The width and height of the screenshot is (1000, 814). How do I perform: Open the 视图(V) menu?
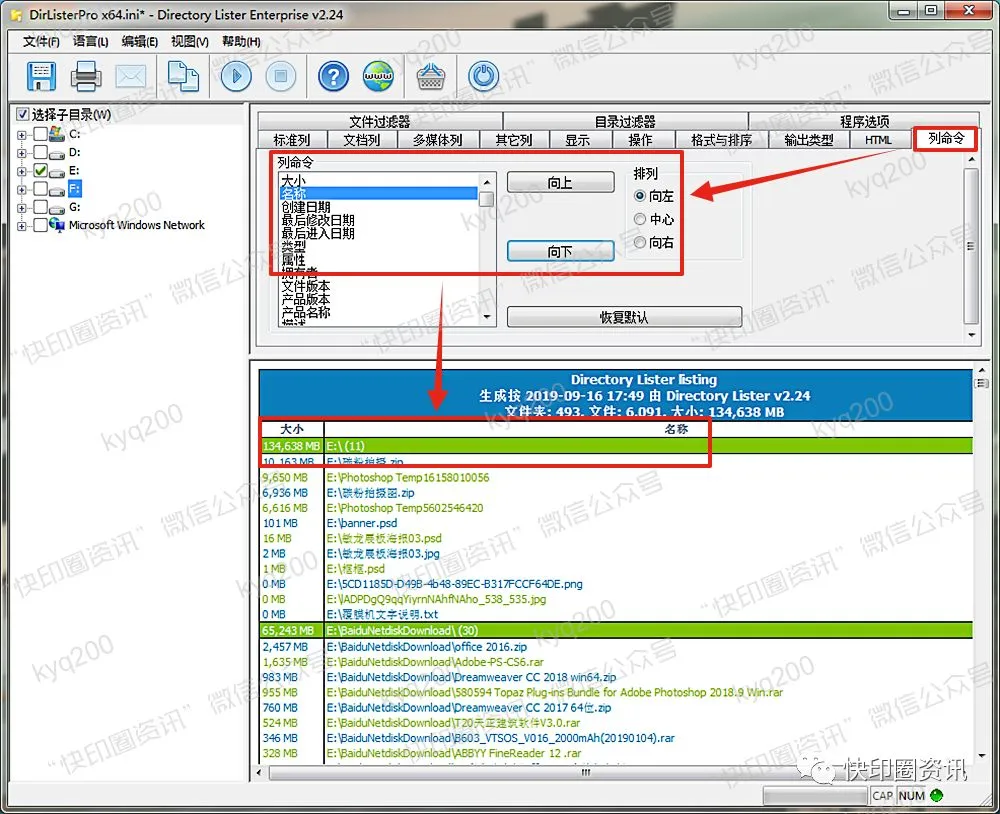point(189,41)
